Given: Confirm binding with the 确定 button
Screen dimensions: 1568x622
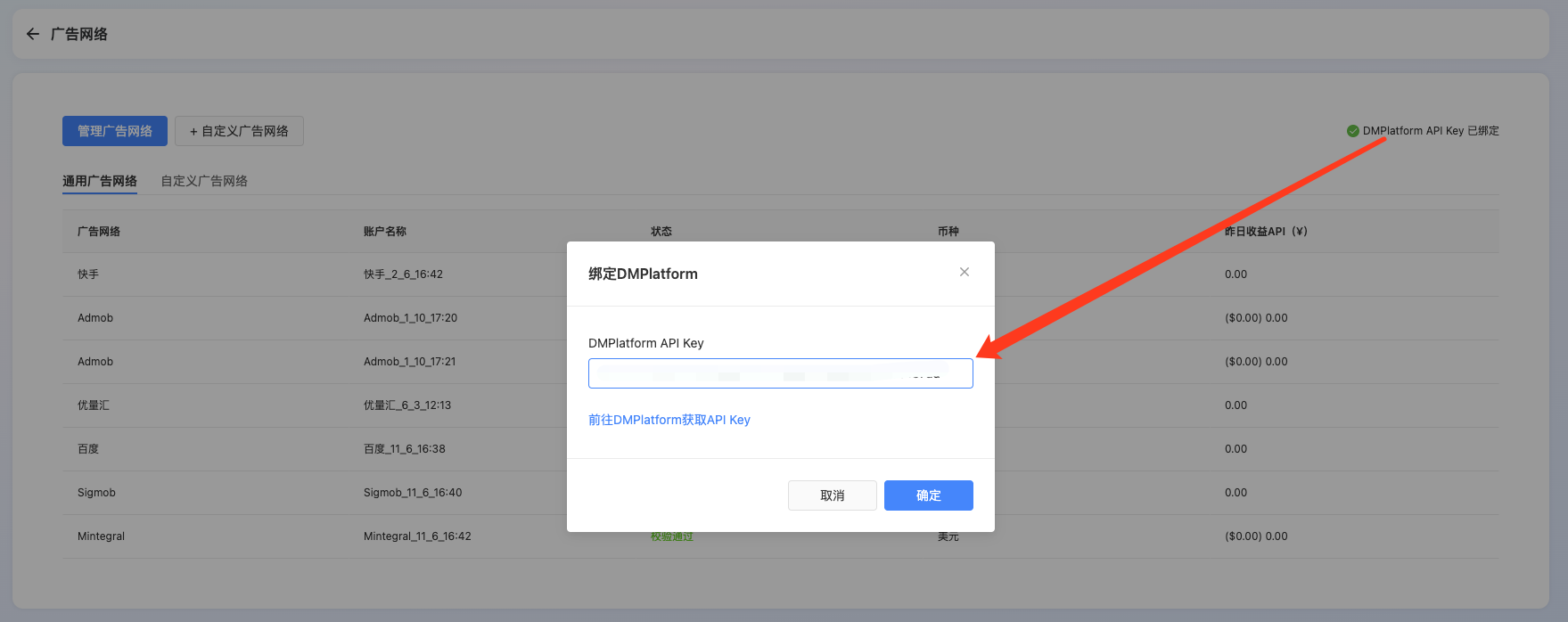Looking at the screenshot, I should (x=928, y=495).
